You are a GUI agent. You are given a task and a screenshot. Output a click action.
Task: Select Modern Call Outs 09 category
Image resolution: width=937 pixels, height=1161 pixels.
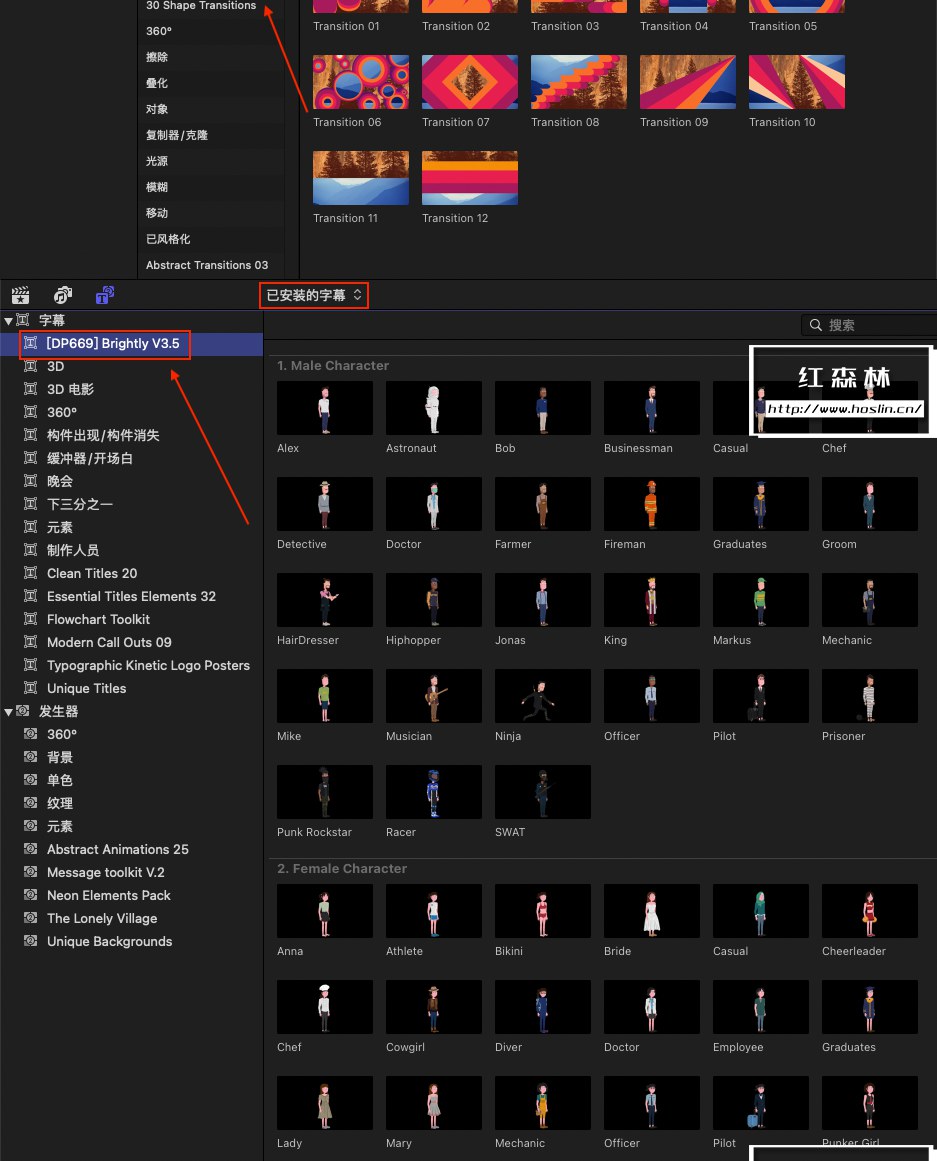[131, 642]
